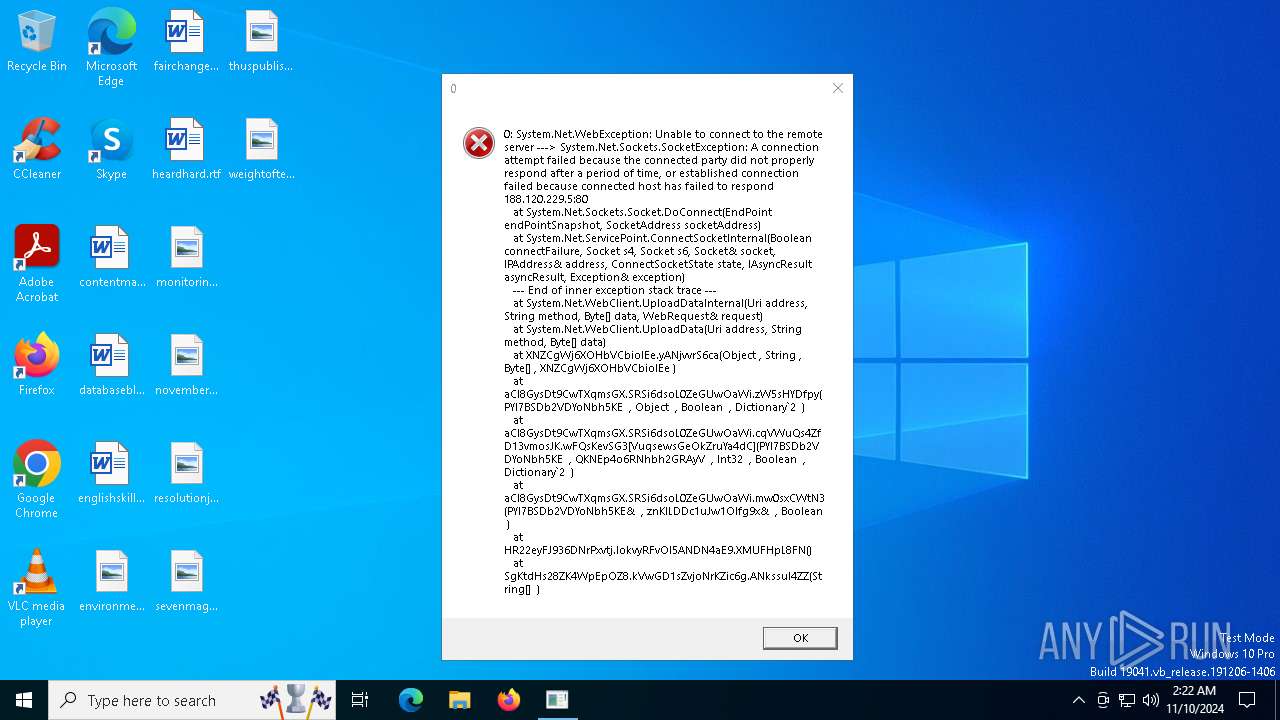The width and height of the screenshot is (1280, 720).
Task: Show hidden system tray icons
Action: tap(1078, 700)
